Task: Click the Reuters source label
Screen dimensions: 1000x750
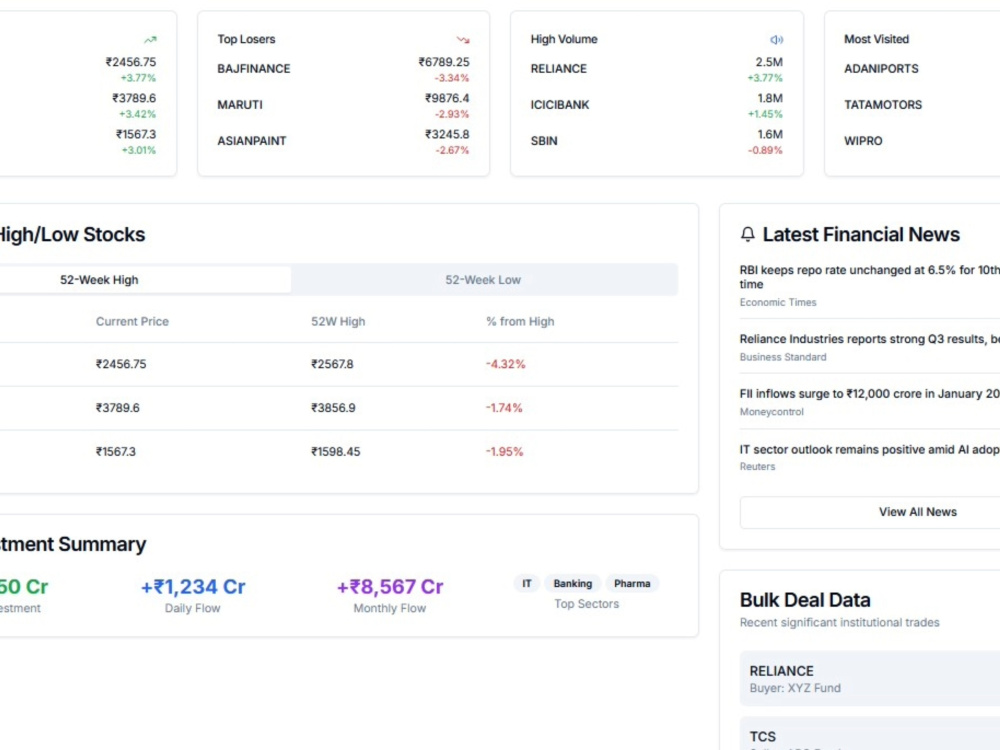Action: (758, 467)
